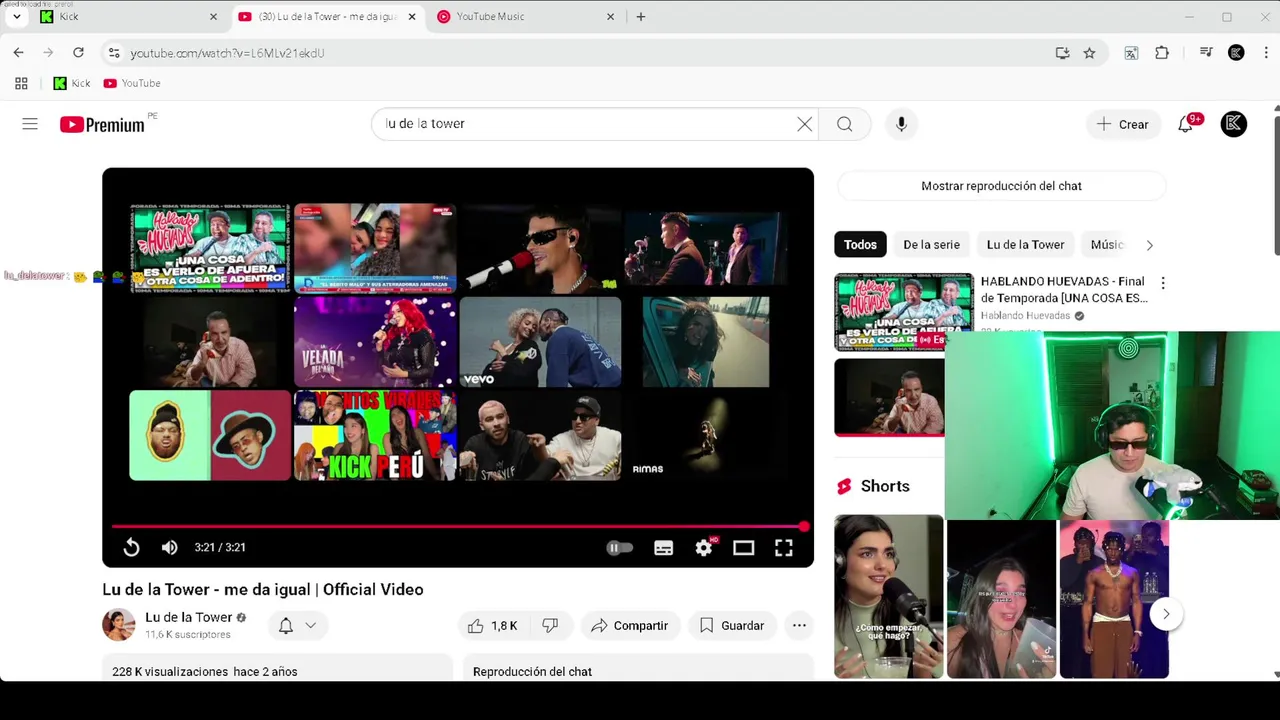The width and height of the screenshot is (1280, 720).
Task: Enter fullscreen mode in the player
Action: (784, 547)
